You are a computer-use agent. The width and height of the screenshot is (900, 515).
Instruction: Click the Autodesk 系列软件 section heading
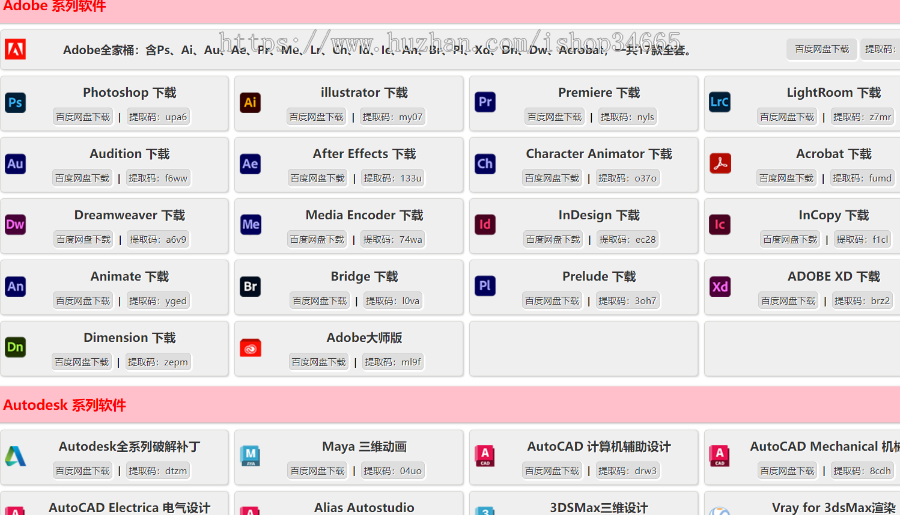[x=64, y=405]
